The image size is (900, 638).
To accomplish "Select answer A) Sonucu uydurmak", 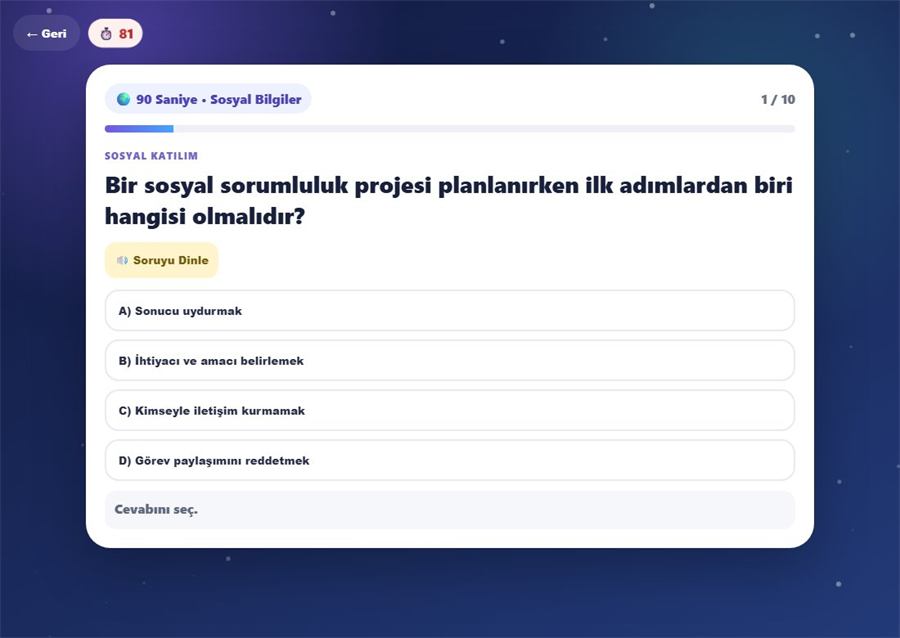I will coord(450,311).
